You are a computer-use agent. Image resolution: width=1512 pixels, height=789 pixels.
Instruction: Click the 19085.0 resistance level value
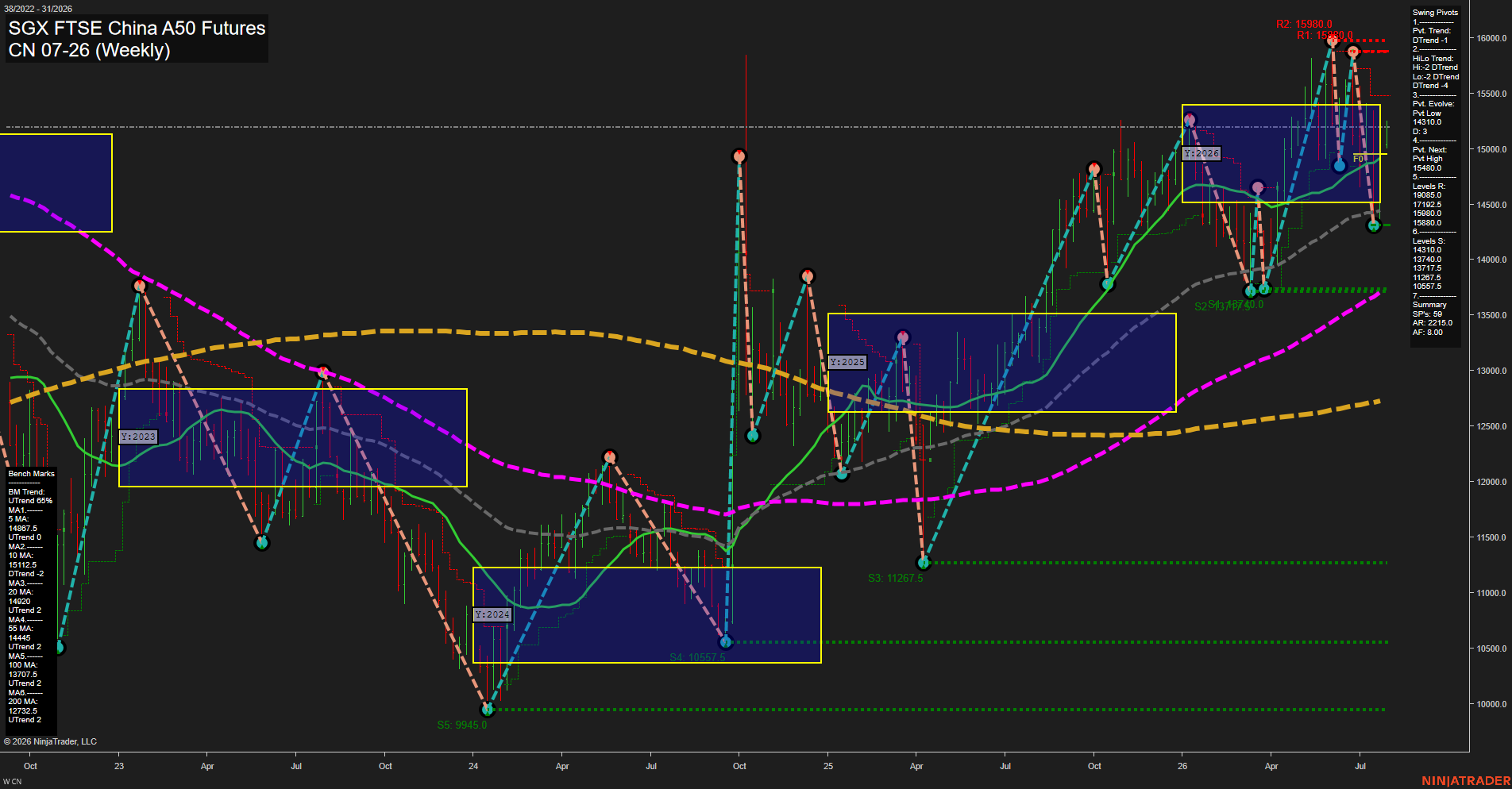click(x=1427, y=195)
